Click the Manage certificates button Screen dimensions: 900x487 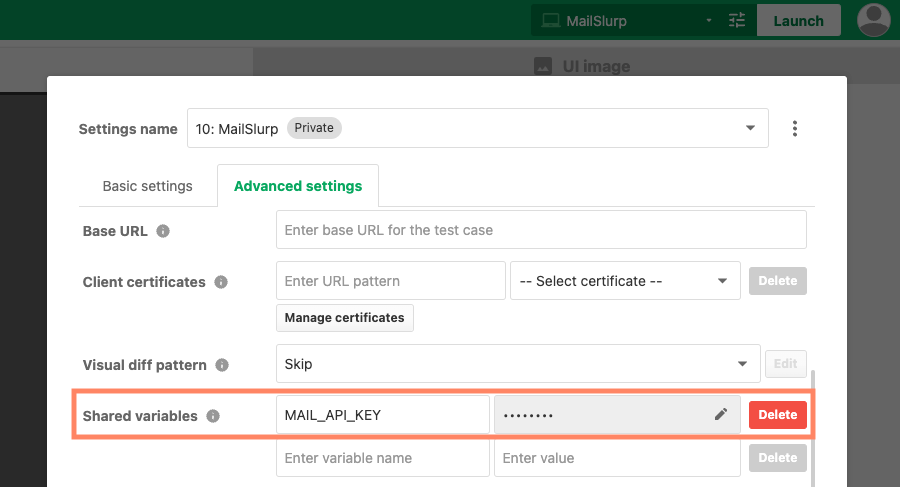click(x=344, y=318)
